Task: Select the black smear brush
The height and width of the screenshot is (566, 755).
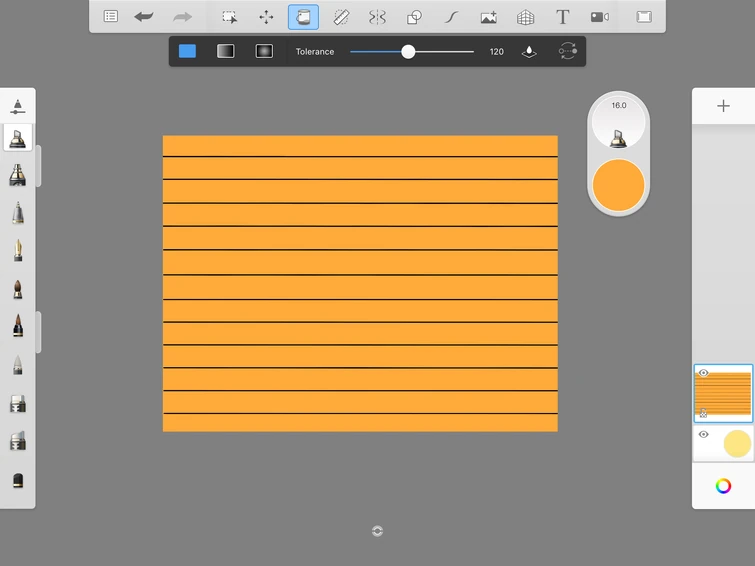Action: coord(18,480)
